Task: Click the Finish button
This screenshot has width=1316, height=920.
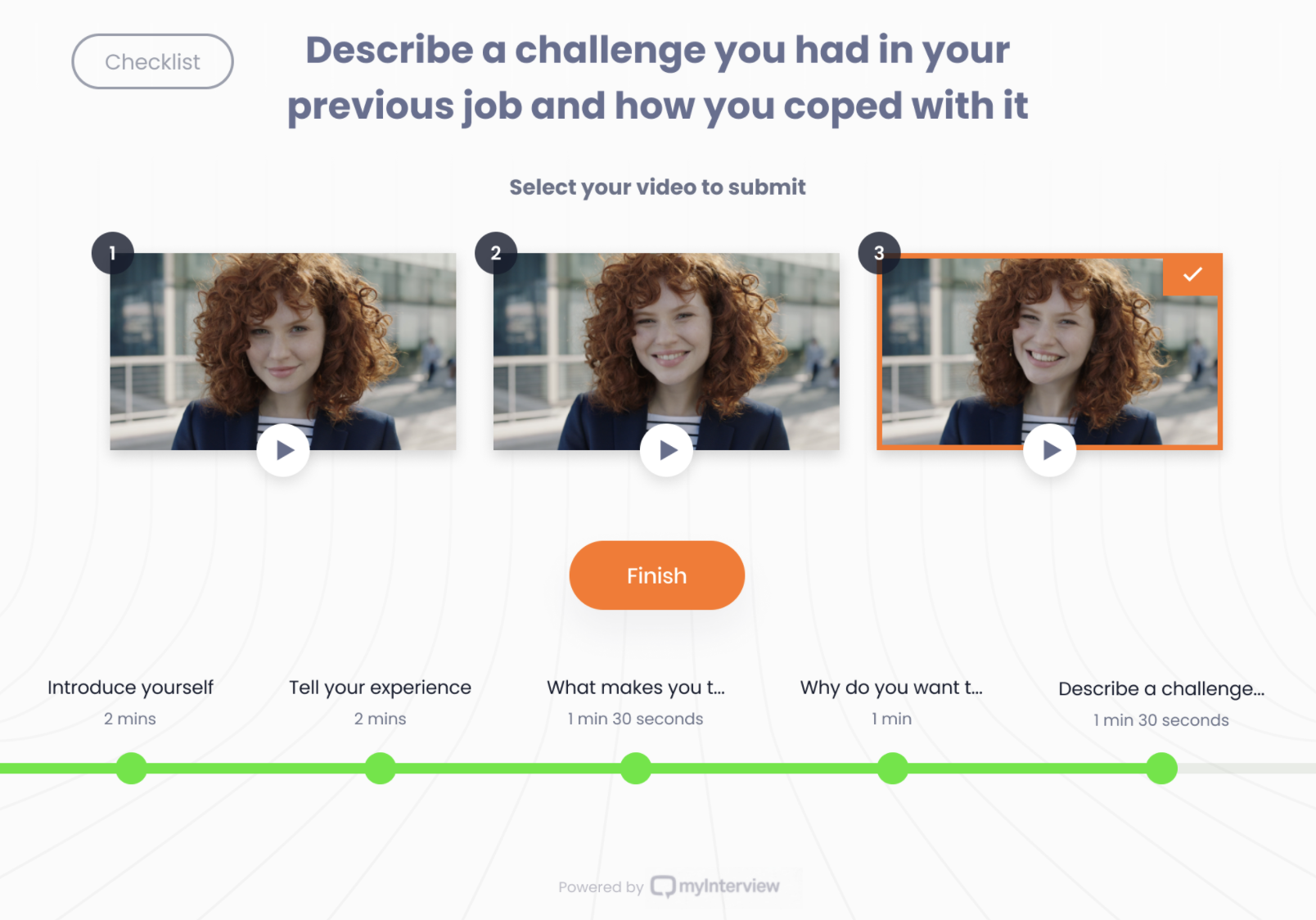Action: click(x=657, y=575)
